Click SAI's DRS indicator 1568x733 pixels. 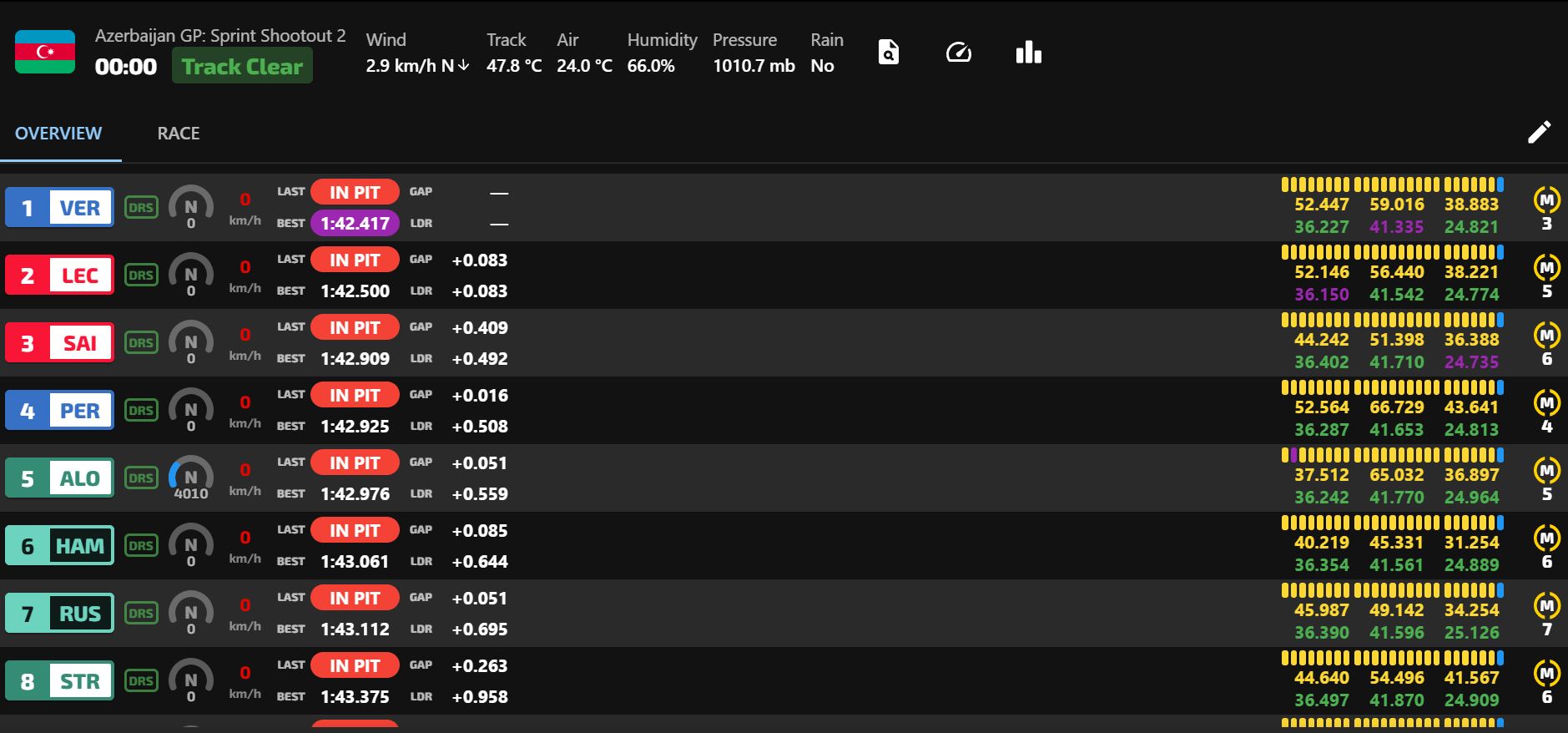141,342
